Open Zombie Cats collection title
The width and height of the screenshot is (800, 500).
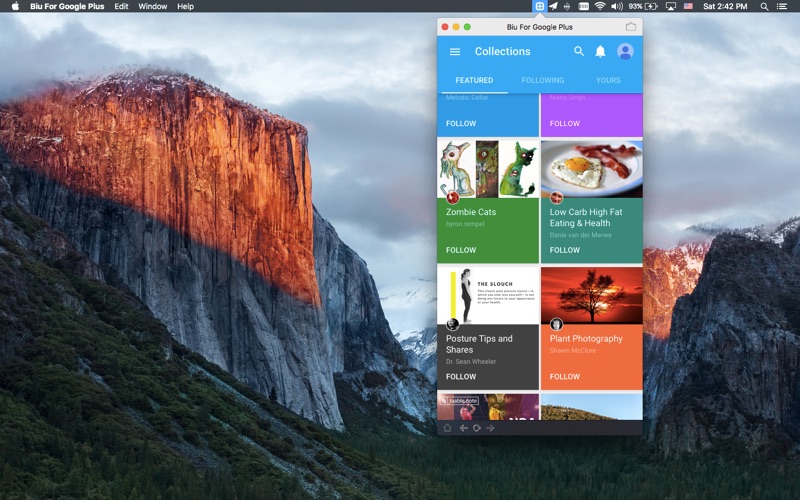[471, 212]
